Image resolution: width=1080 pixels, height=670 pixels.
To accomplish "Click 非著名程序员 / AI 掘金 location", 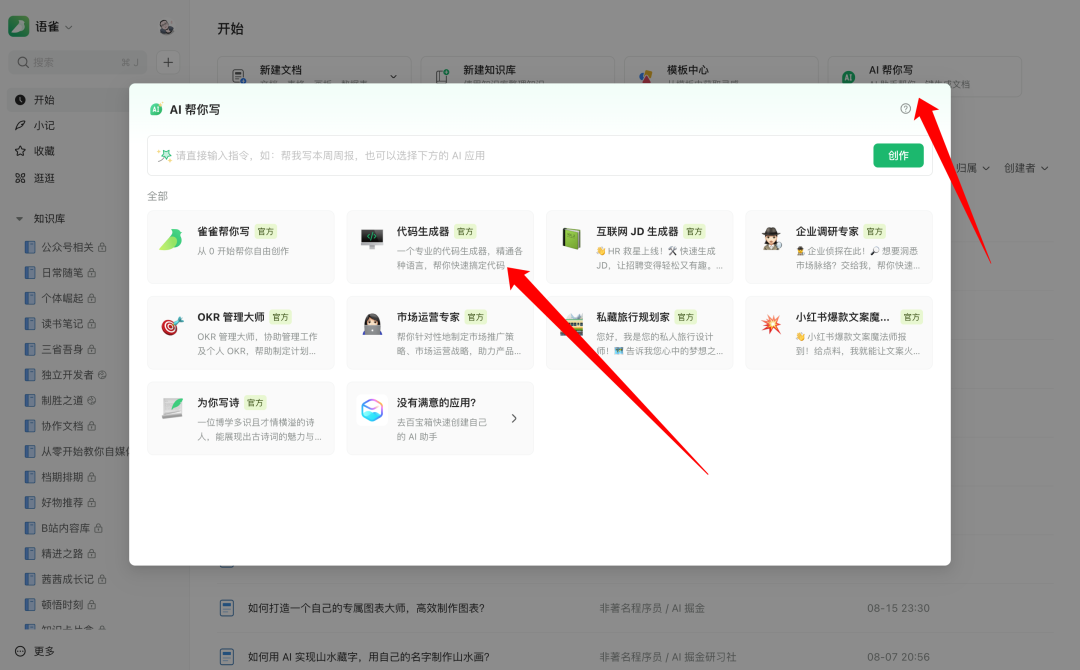I will [x=652, y=608].
